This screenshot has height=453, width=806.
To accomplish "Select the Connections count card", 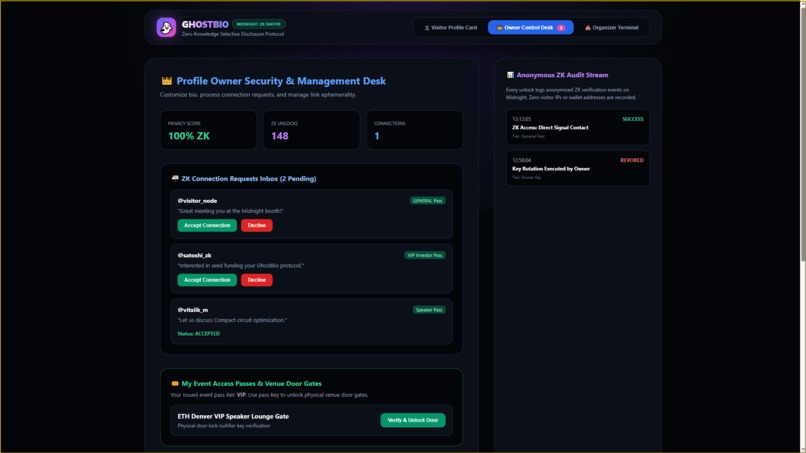I will click(414, 130).
